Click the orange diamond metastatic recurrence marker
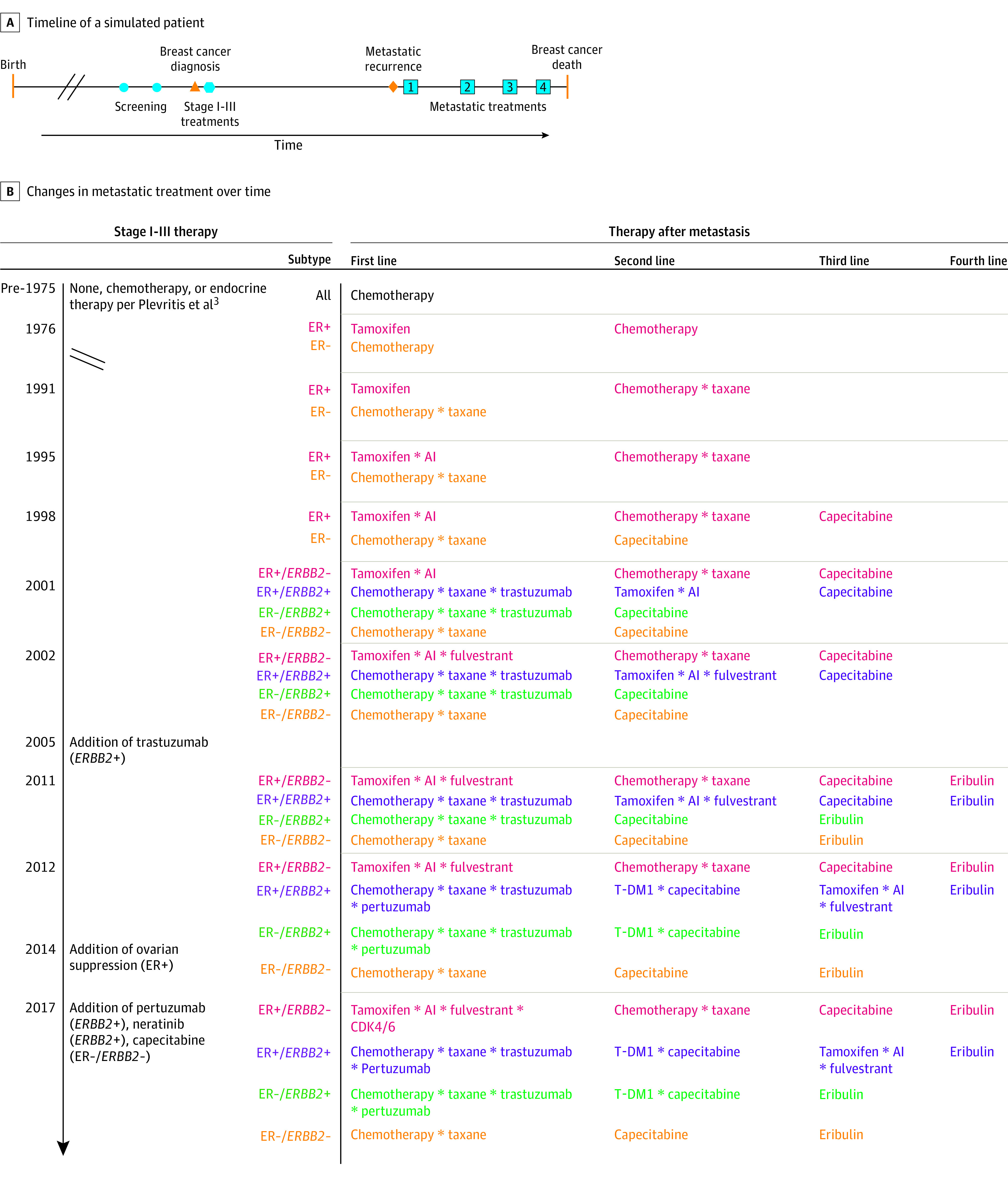Screen dimensions: 1008x1178 click(x=393, y=87)
